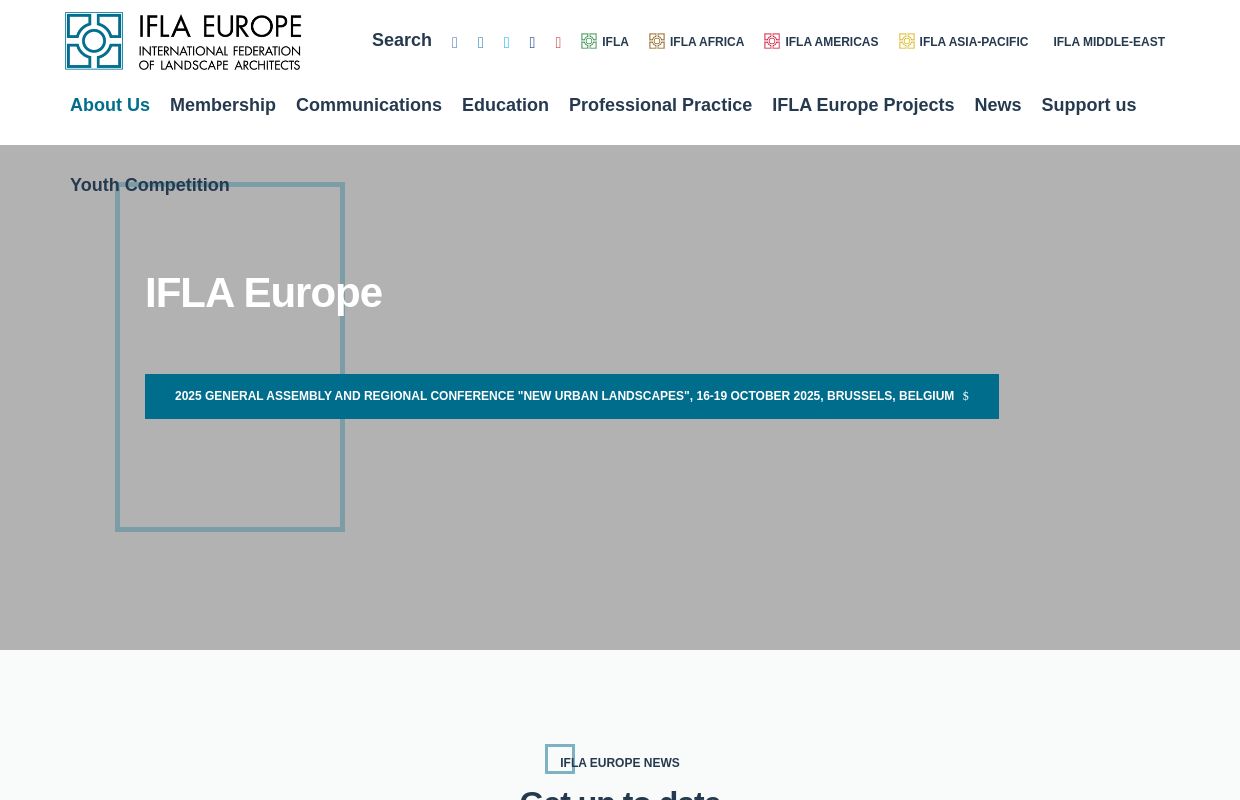Open the yellow IFLA Asia-Pacific emblem icon
Screen dimensions: 1240x800
(x=907, y=41)
